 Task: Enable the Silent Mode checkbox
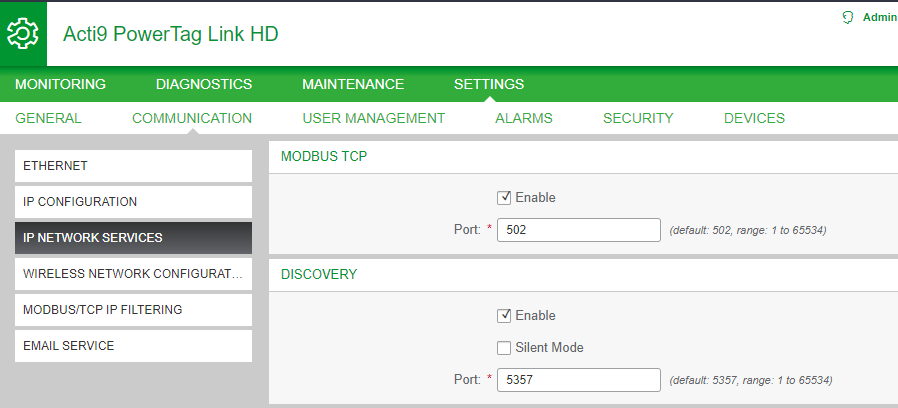(x=504, y=348)
